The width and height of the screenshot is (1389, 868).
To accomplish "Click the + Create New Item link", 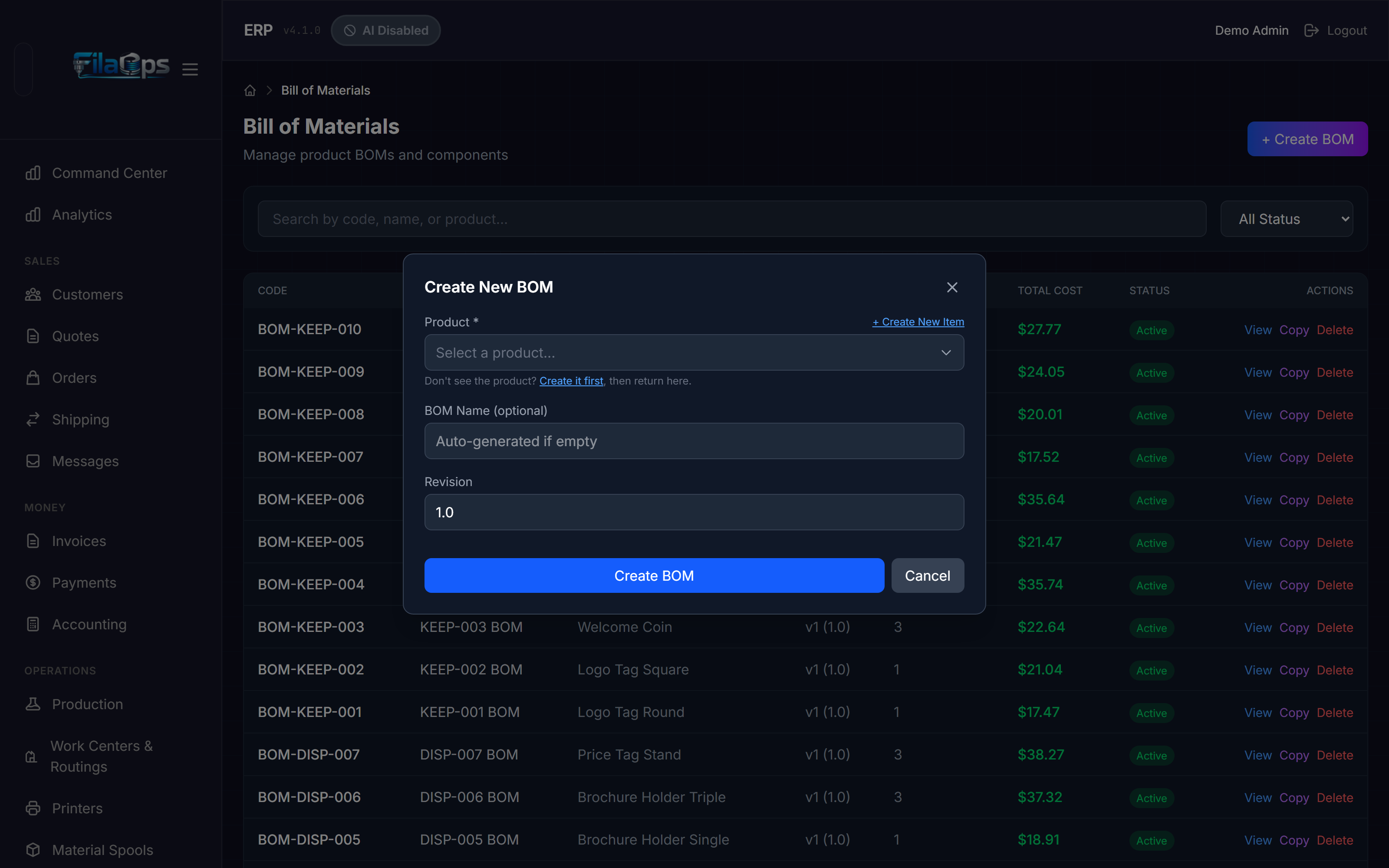I will tap(918, 322).
